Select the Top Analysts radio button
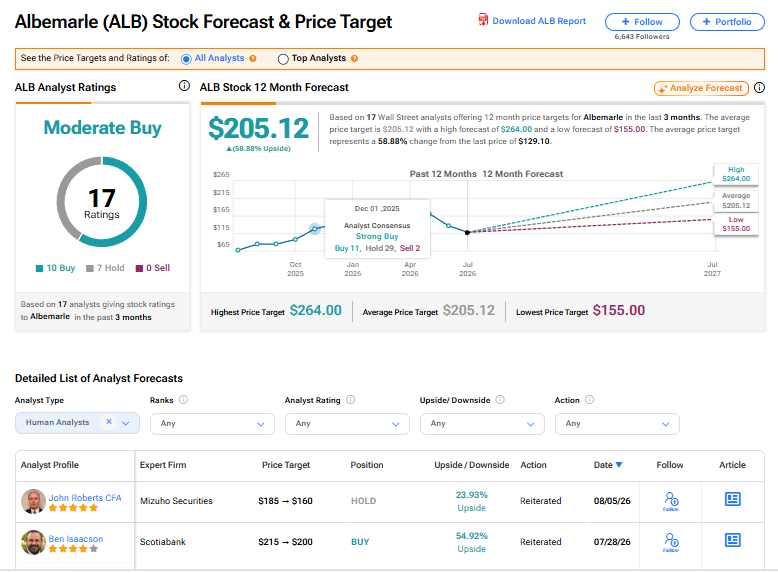The width and height of the screenshot is (778, 573). [x=283, y=59]
